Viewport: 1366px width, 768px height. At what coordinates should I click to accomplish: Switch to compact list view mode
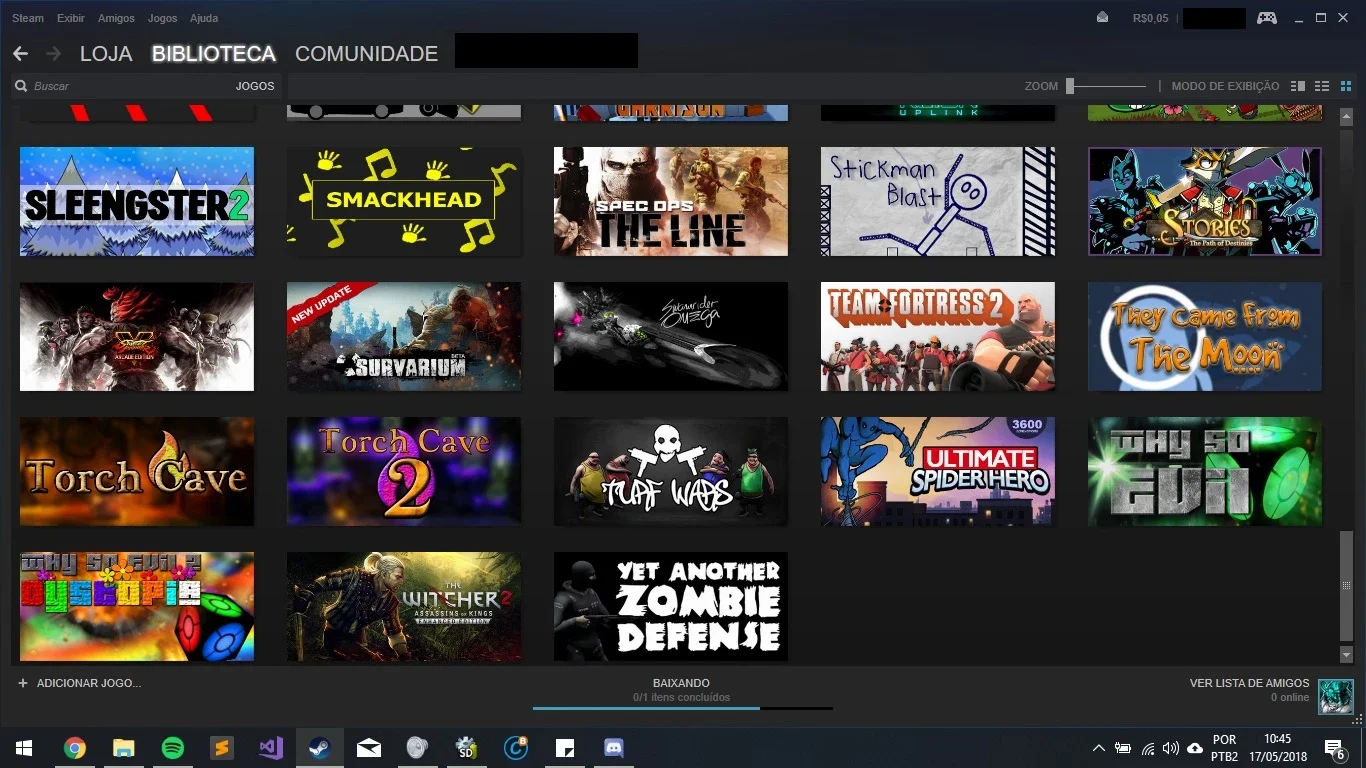pyautogui.click(x=1322, y=86)
